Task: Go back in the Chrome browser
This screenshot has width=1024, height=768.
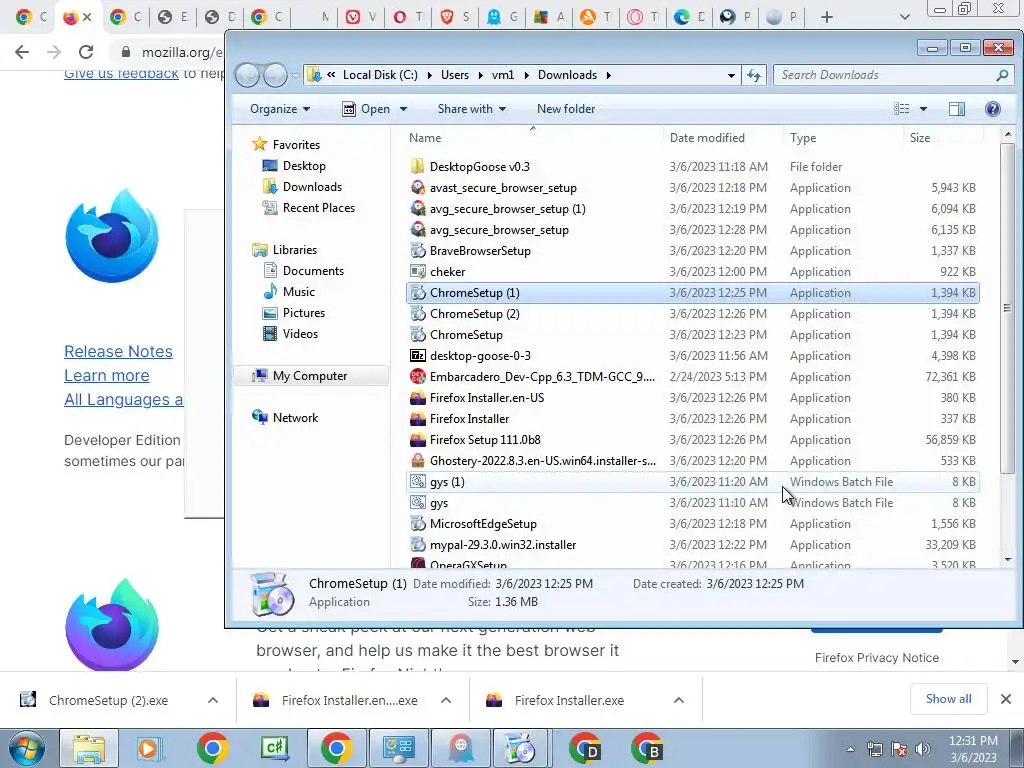Action: (22, 52)
